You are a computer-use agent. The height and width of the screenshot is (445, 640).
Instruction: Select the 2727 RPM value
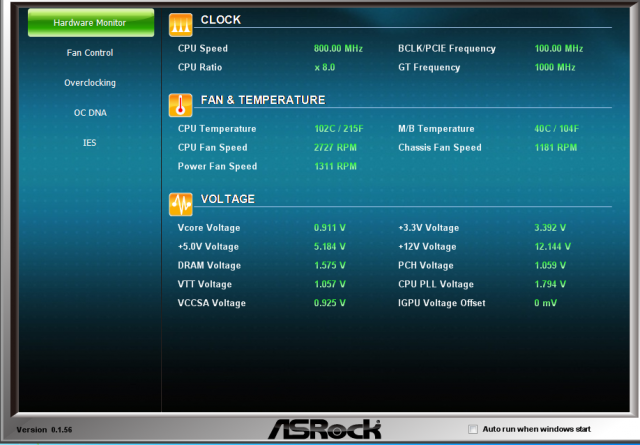click(x=335, y=148)
